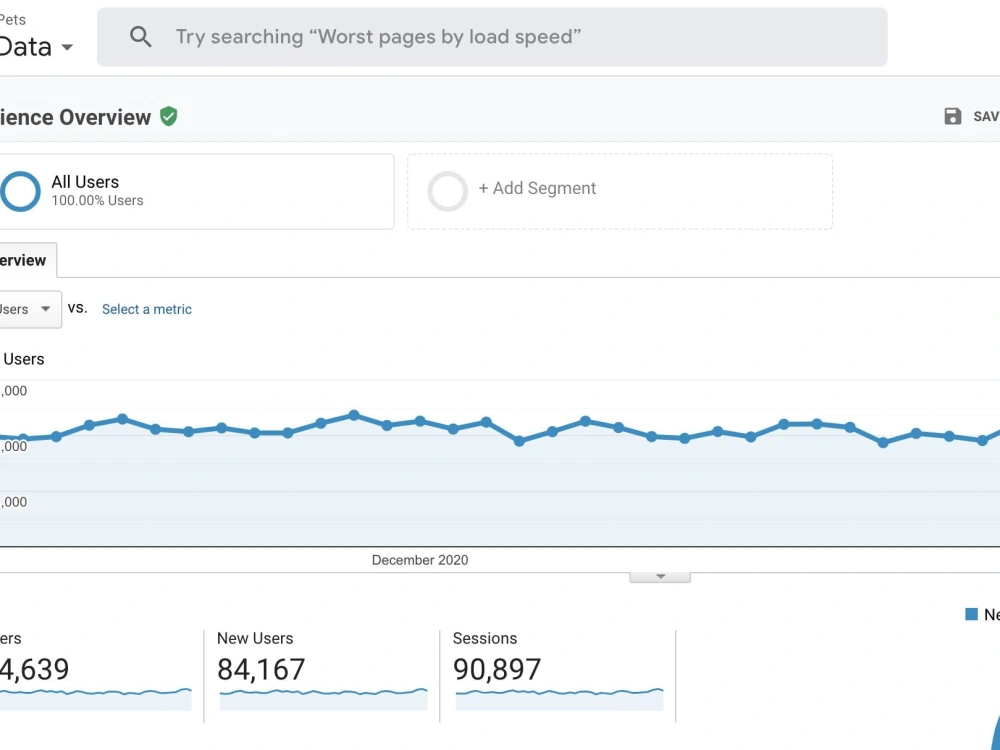Screen dimensions: 1000x750
Task: Click the Sessions metric label
Action: pyautogui.click(x=485, y=638)
